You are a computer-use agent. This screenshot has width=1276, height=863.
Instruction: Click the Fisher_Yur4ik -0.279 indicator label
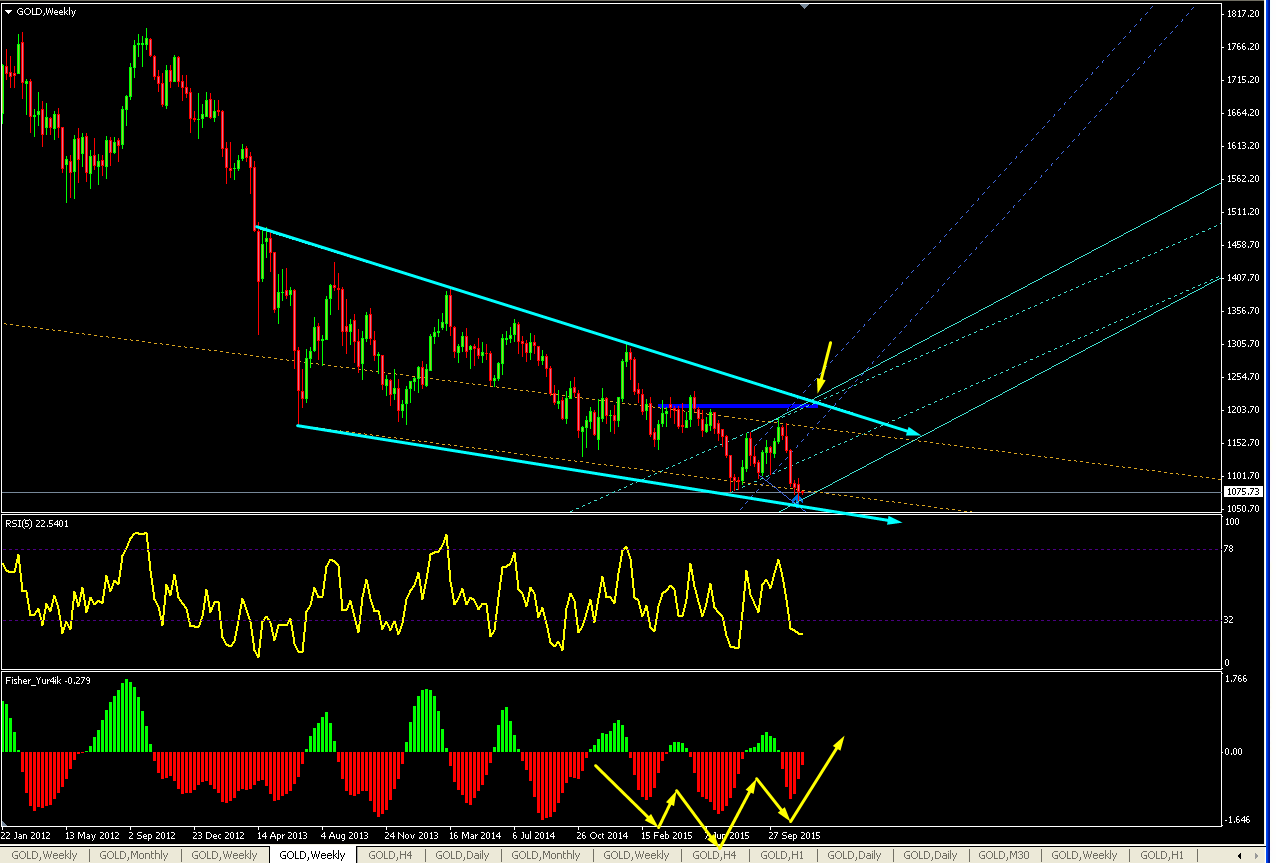click(47, 680)
